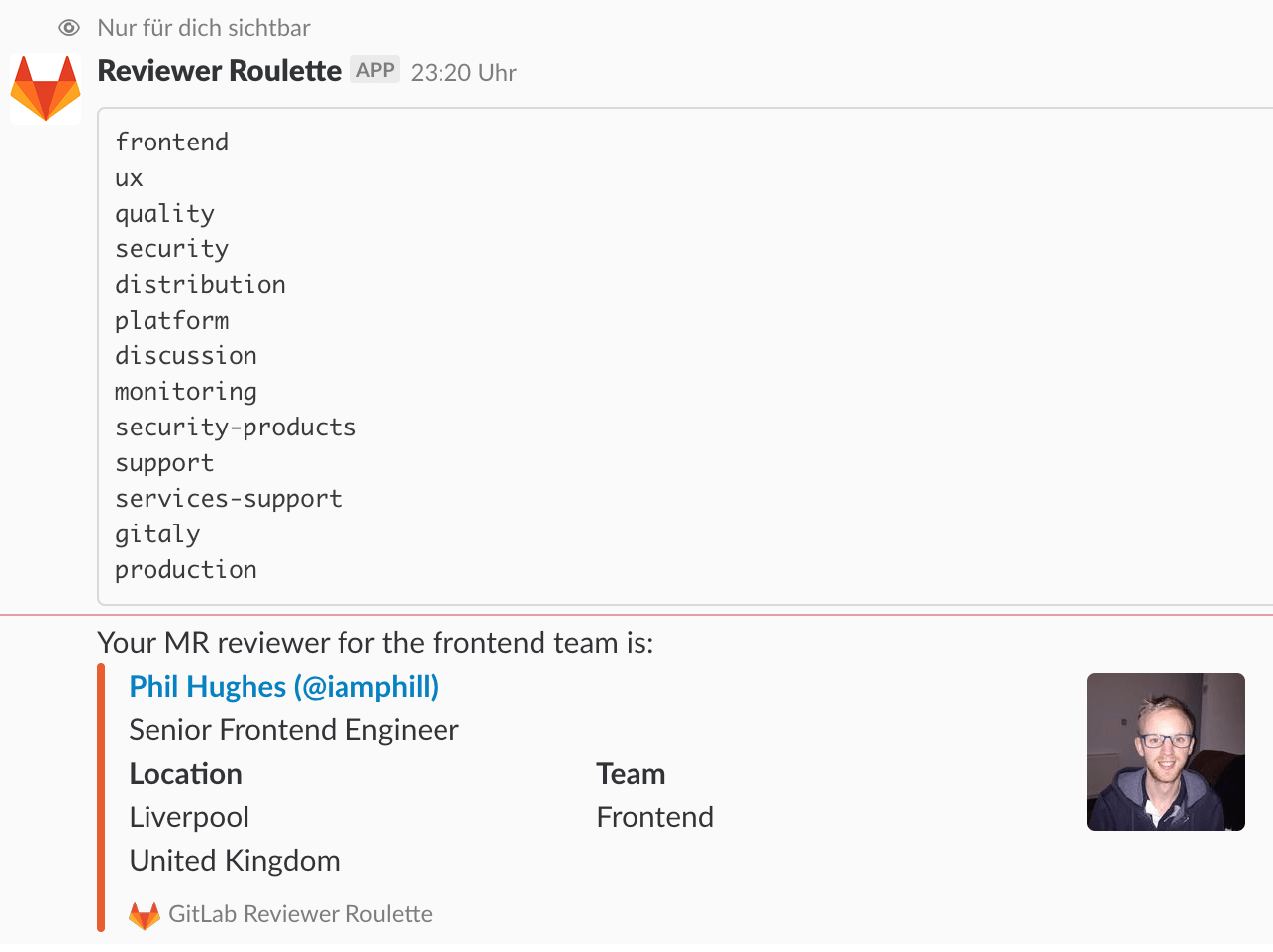The image size is (1273, 952).
Task: Click the GitLab Reviewer Roulette footer label
Action: 300,914
